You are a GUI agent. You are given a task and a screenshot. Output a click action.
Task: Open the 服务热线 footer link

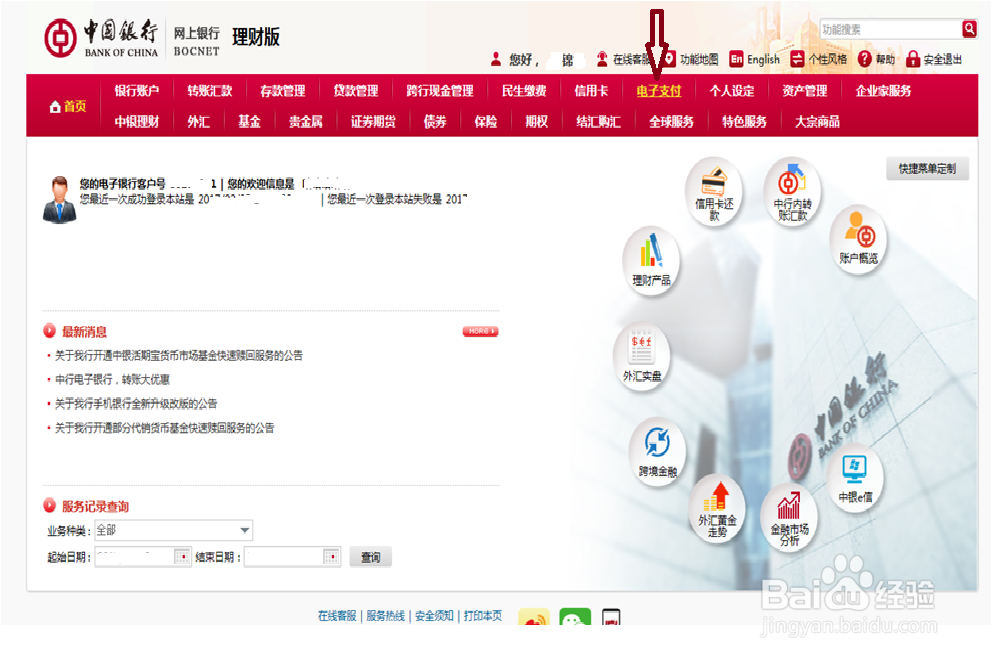(x=385, y=616)
